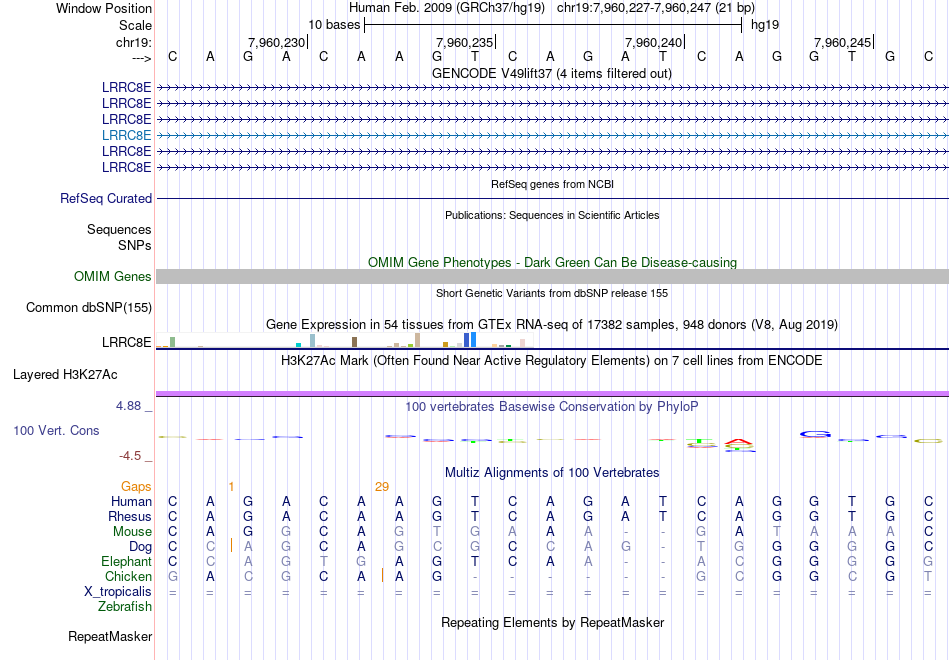Screen dimensions: 950x660
Task: Click the light-blue LRRC8E intron arrow line
Action: point(553,135)
